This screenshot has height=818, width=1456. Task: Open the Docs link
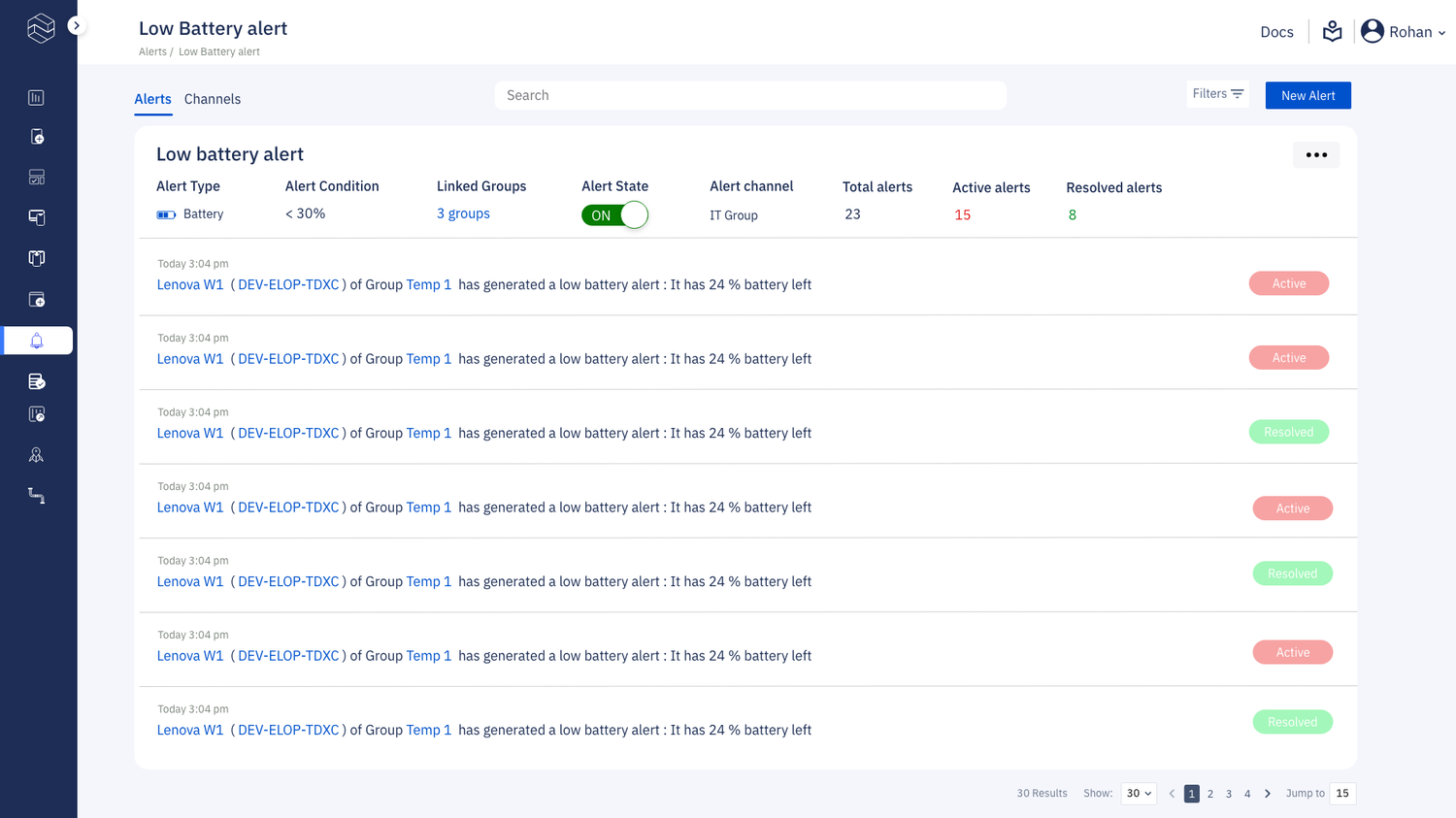[x=1276, y=32]
